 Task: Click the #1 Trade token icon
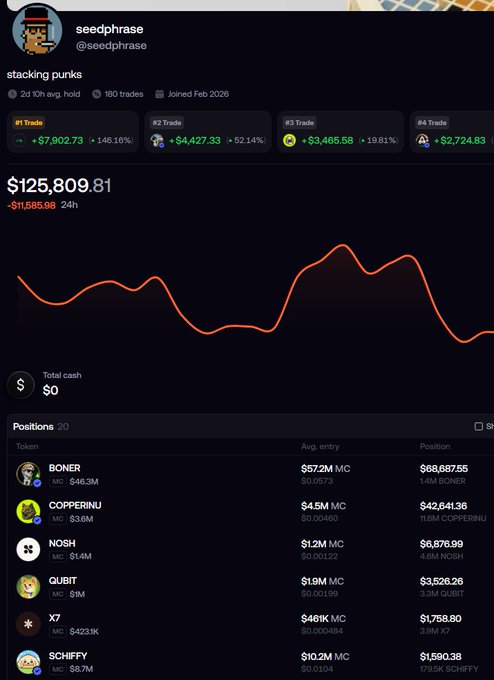(19, 141)
